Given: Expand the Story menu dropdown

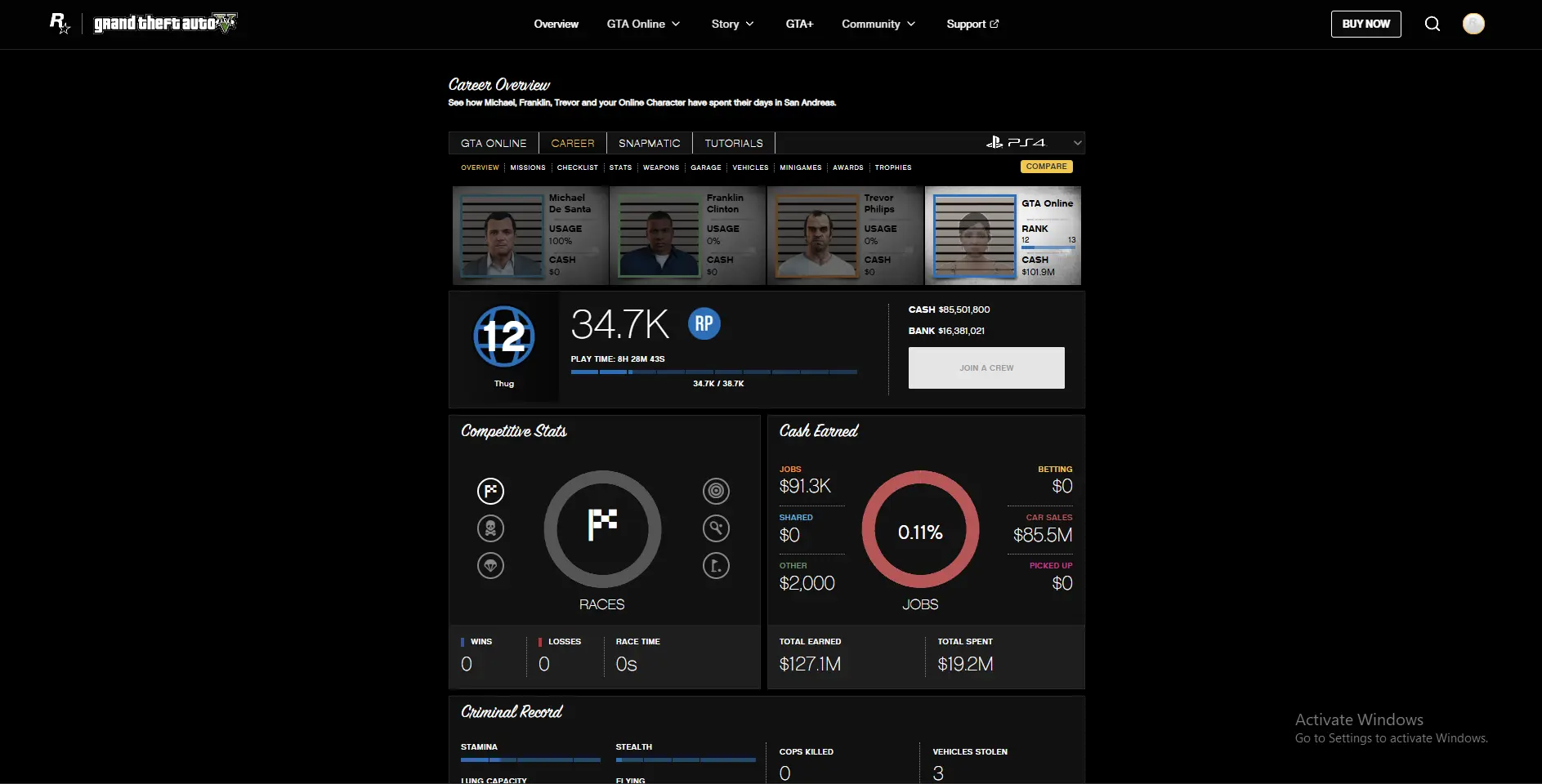Looking at the screenshot, I should [x=732, y=24].
